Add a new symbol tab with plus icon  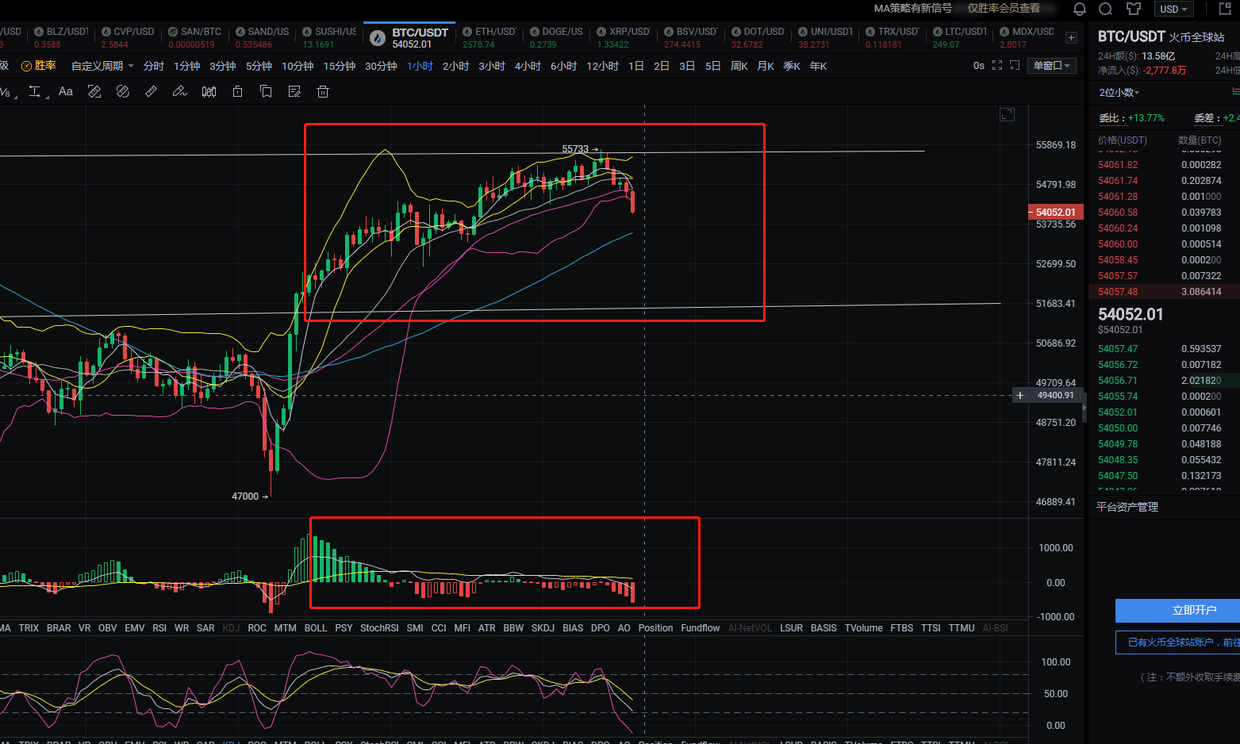click(x=1072, y=38)
